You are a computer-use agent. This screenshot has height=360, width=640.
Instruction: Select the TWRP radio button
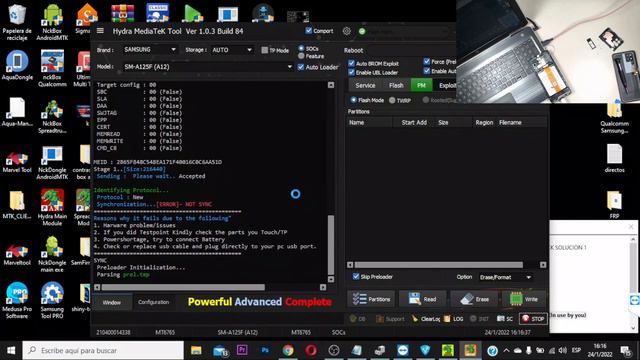[x=392, y=100]
